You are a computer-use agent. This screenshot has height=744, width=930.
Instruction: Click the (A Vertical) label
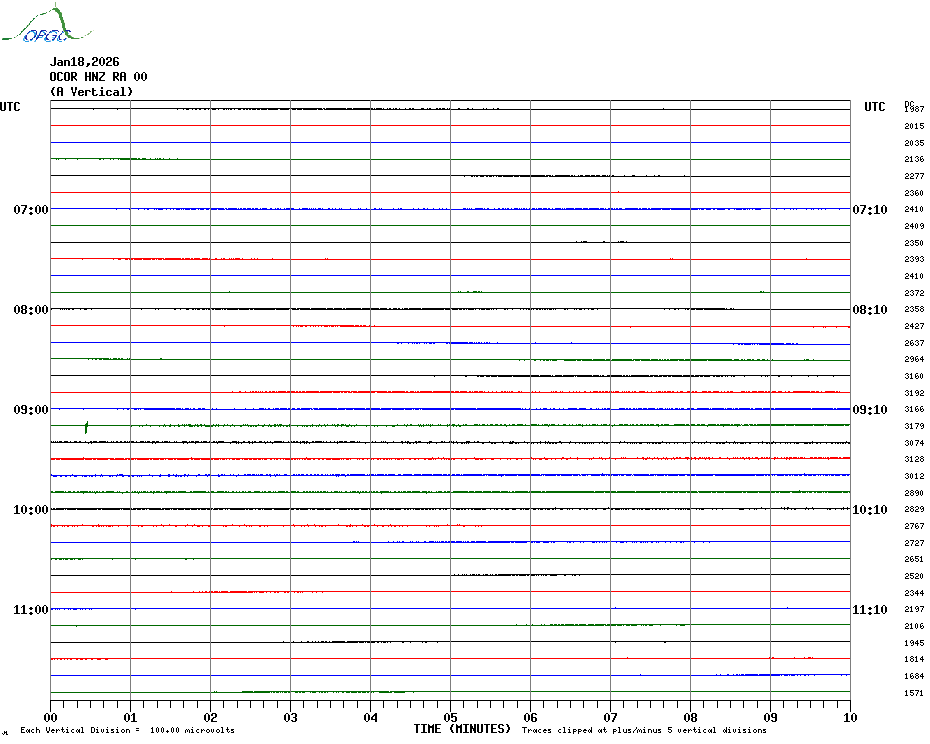click(x=91, y=91)
